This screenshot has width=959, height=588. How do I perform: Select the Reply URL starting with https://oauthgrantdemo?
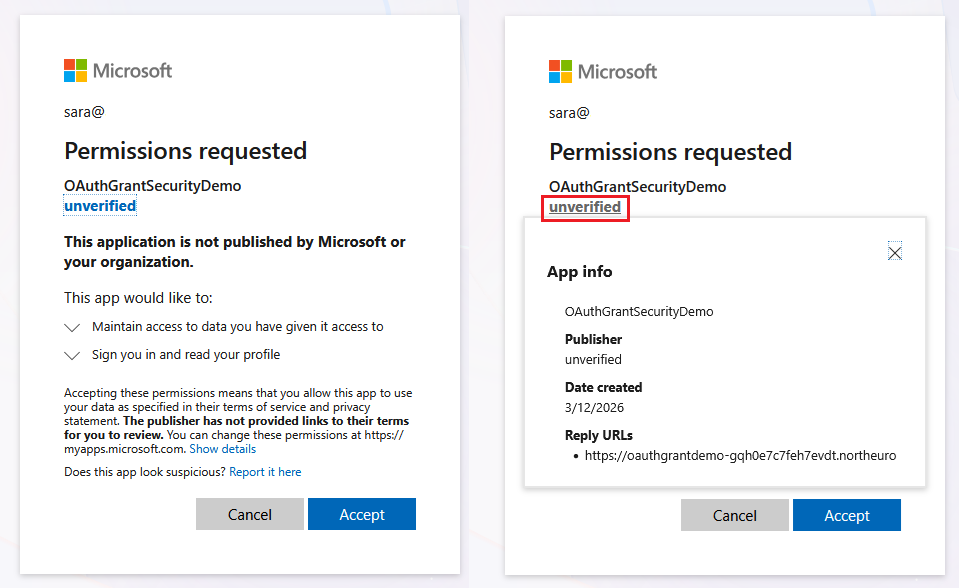tap(740, 455)
